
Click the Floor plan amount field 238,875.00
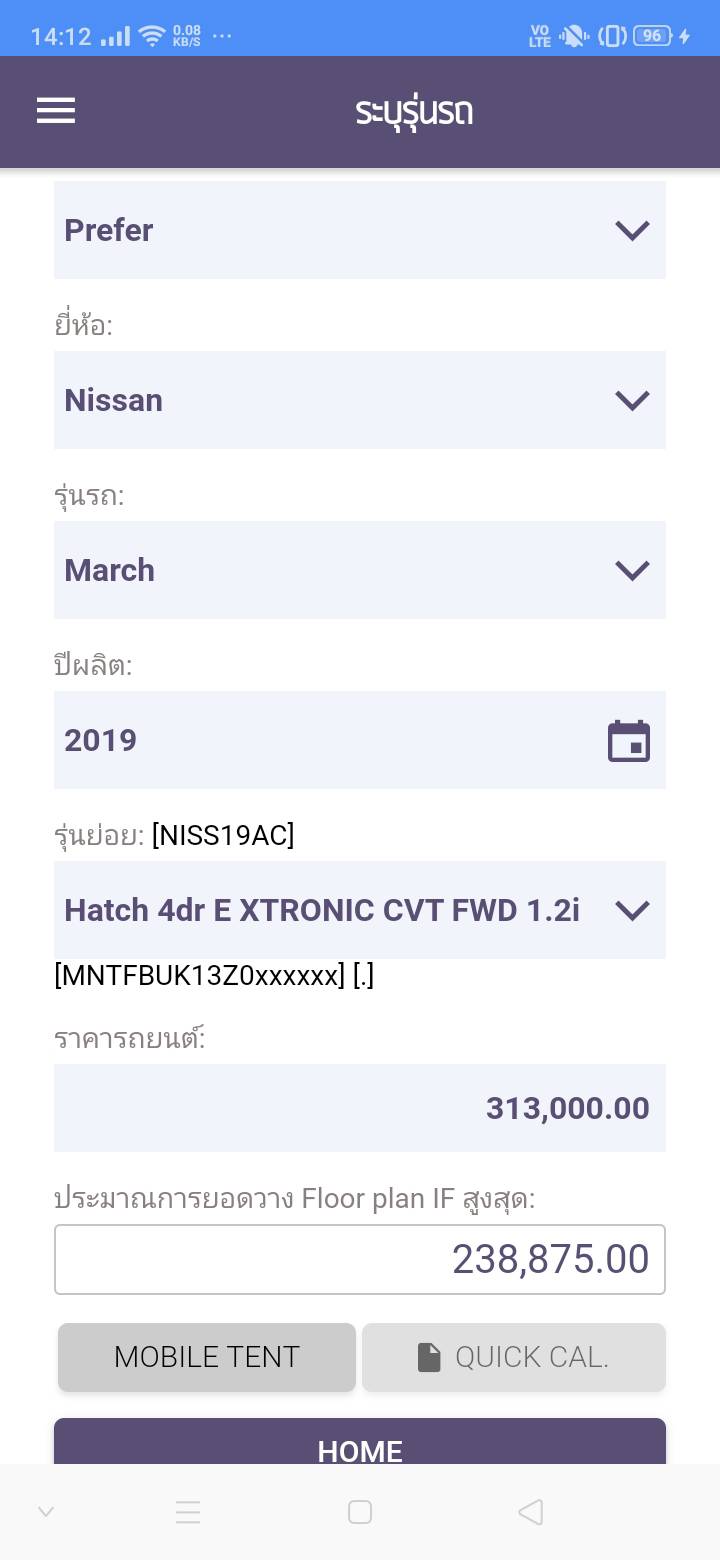coord(359,1259)
